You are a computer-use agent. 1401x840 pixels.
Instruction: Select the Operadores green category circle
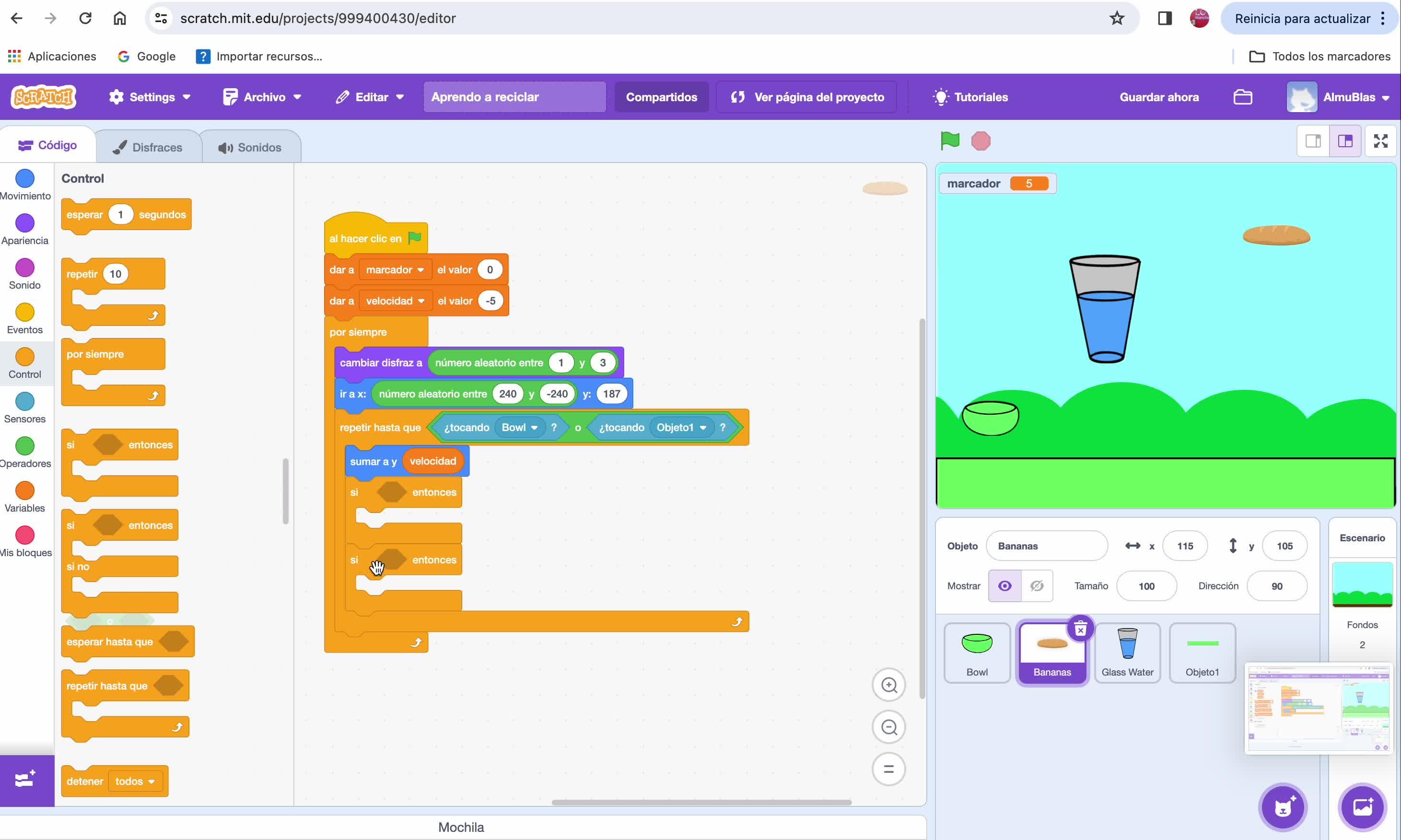pos(25,446)
